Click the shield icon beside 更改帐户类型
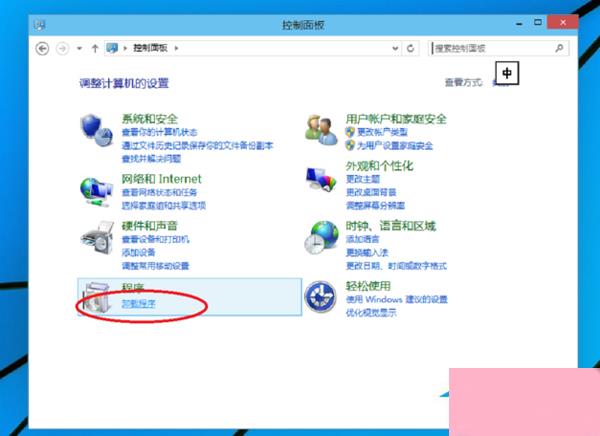 click(350, 132)
